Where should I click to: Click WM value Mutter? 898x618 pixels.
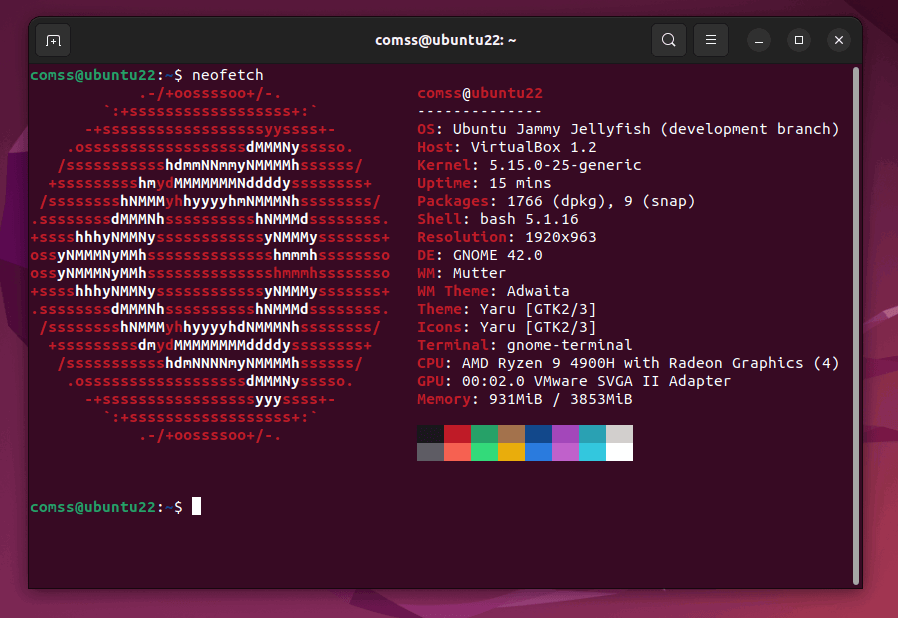[x=479, y=273]
